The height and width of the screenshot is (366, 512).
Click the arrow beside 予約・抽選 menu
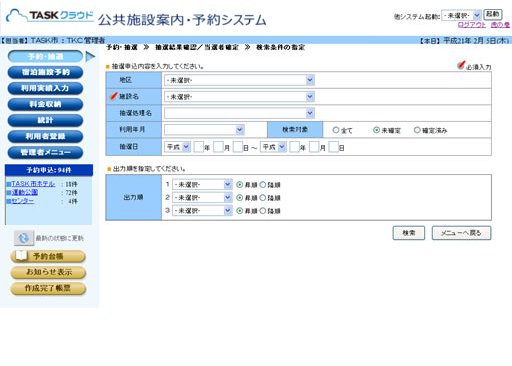coord(90,56)
